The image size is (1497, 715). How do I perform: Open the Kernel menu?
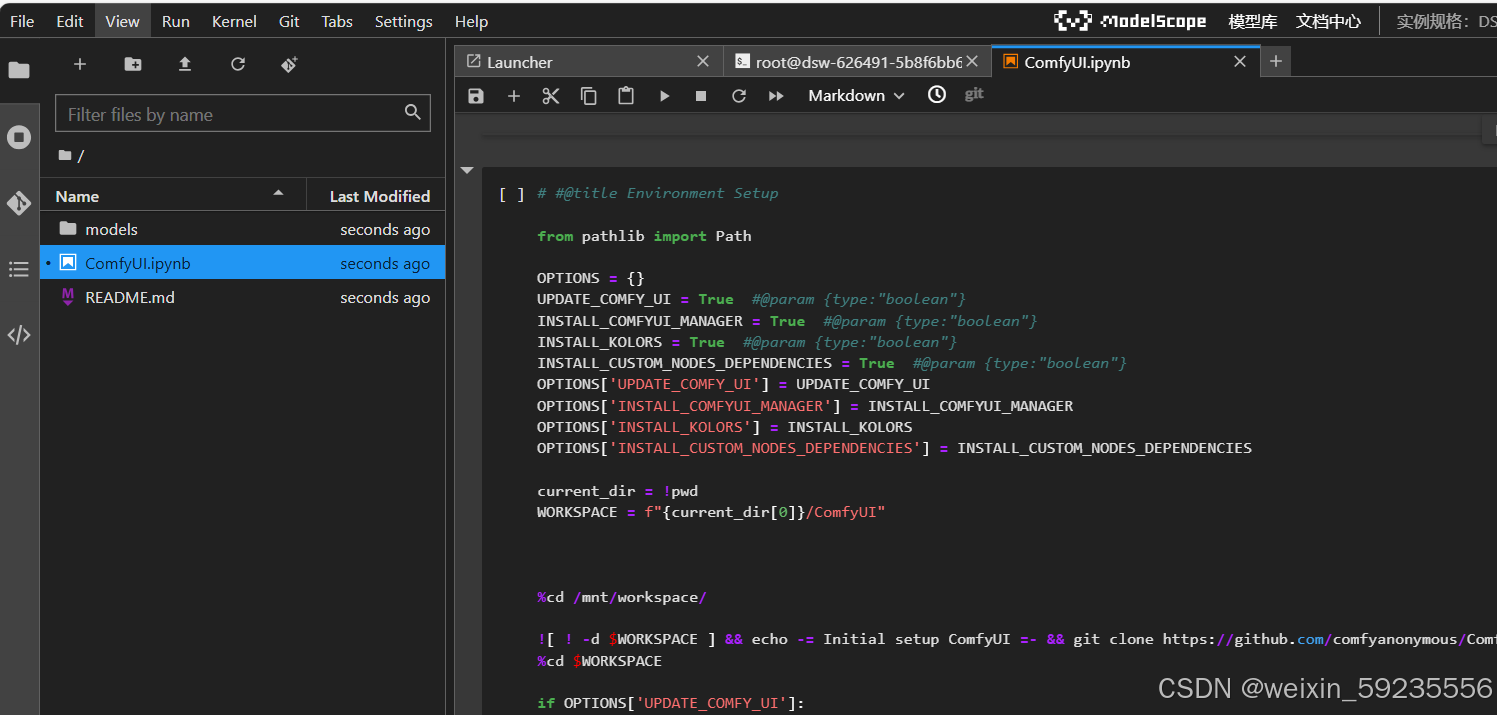click(x=234, y=21)
